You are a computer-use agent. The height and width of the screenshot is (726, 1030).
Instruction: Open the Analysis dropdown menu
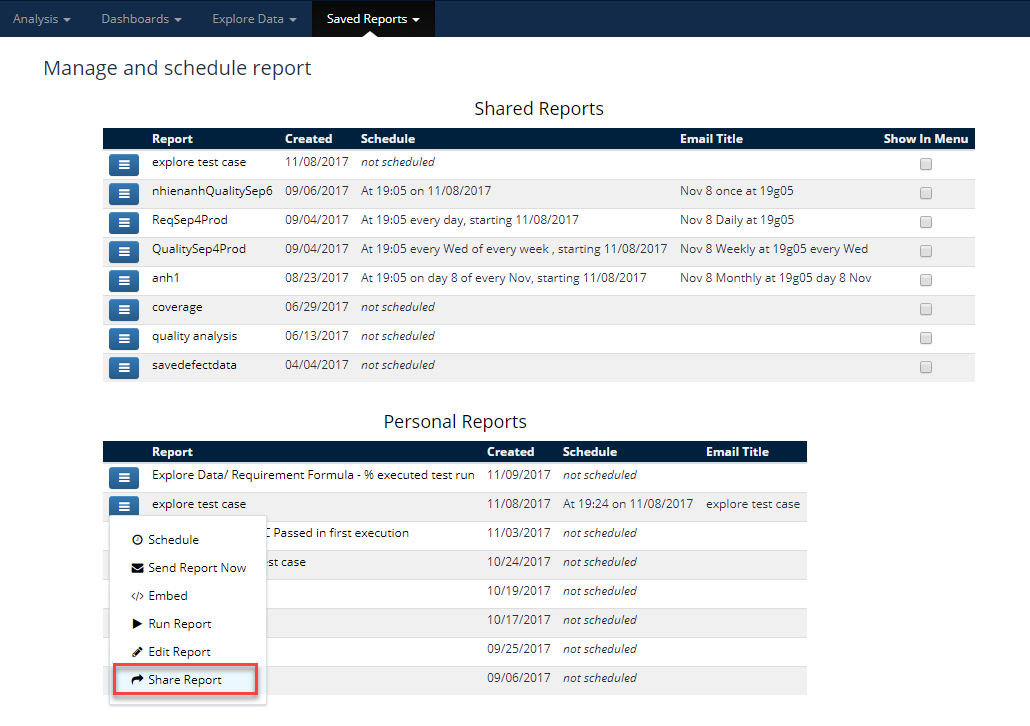click(x=41, y=19)
